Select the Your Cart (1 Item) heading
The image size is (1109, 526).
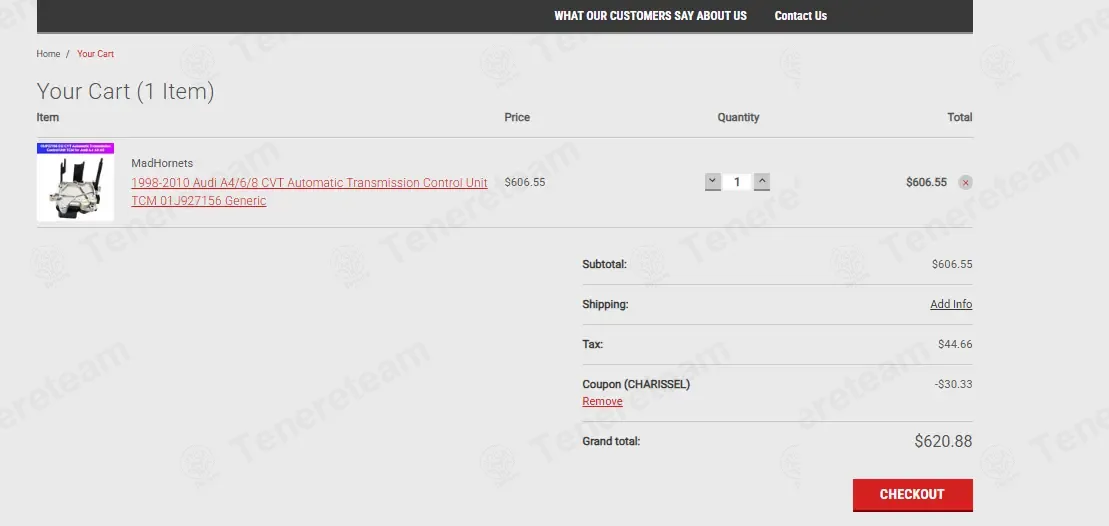[x=125, y=91]
